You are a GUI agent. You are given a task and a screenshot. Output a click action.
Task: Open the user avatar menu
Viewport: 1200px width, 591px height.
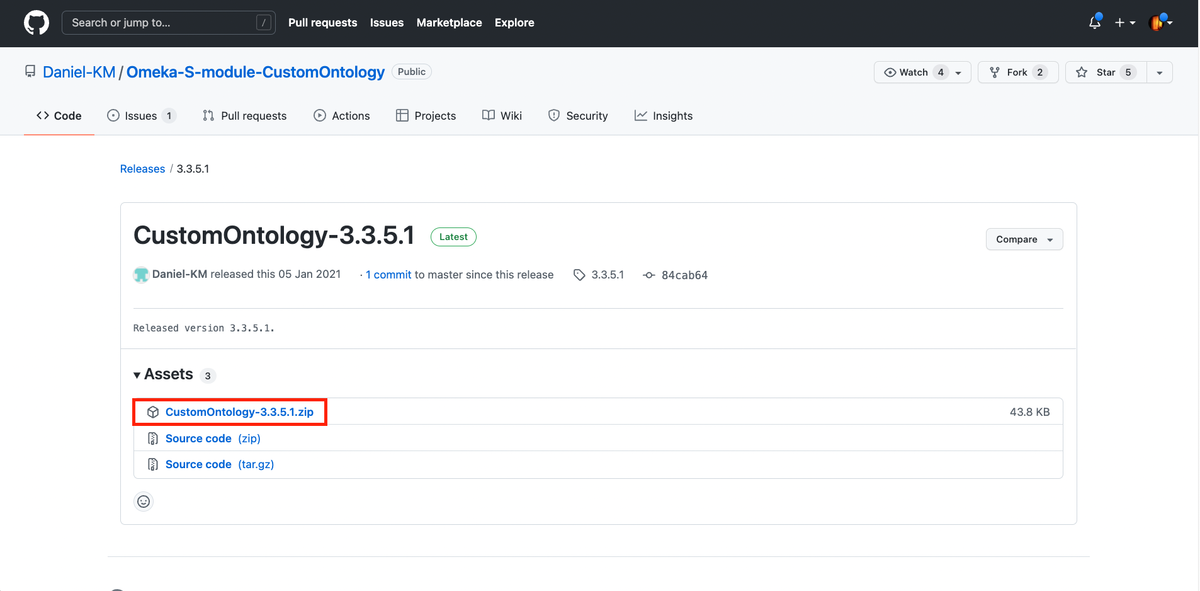point(1161,22)
